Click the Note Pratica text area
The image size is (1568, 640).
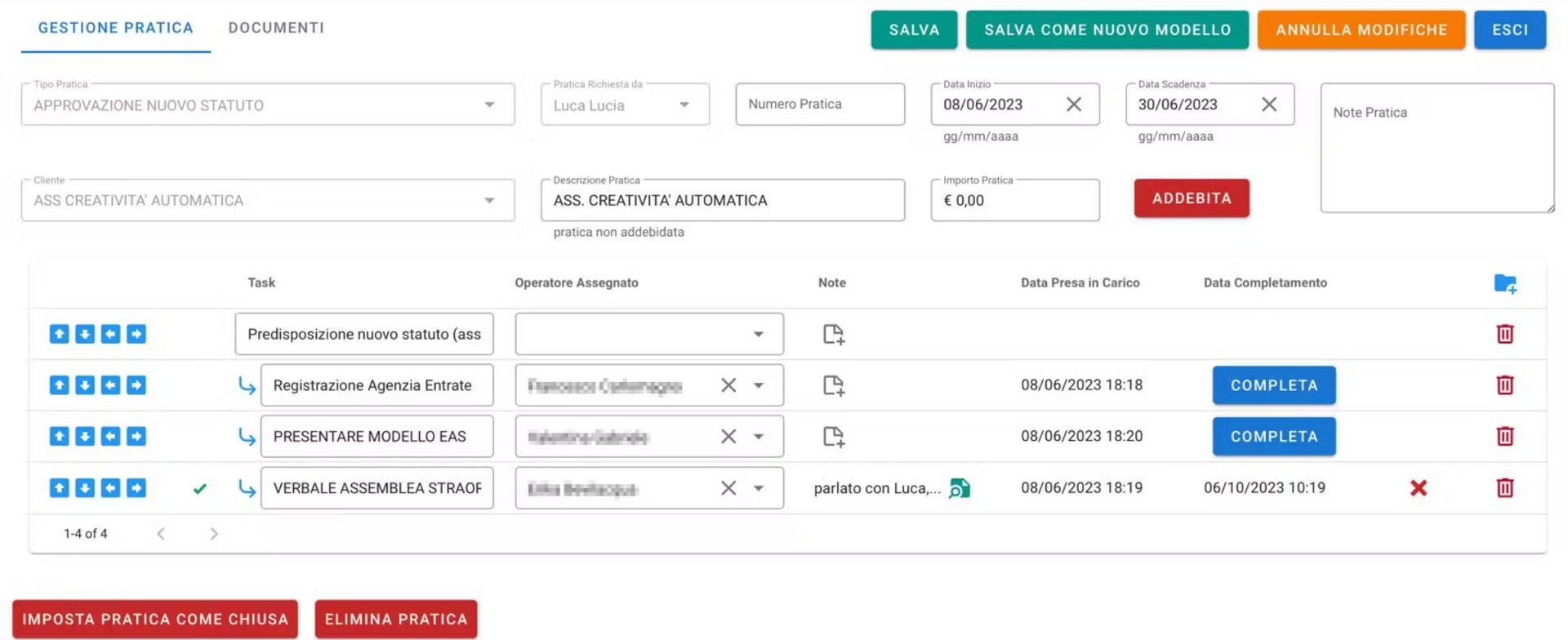click(1437, 148)
